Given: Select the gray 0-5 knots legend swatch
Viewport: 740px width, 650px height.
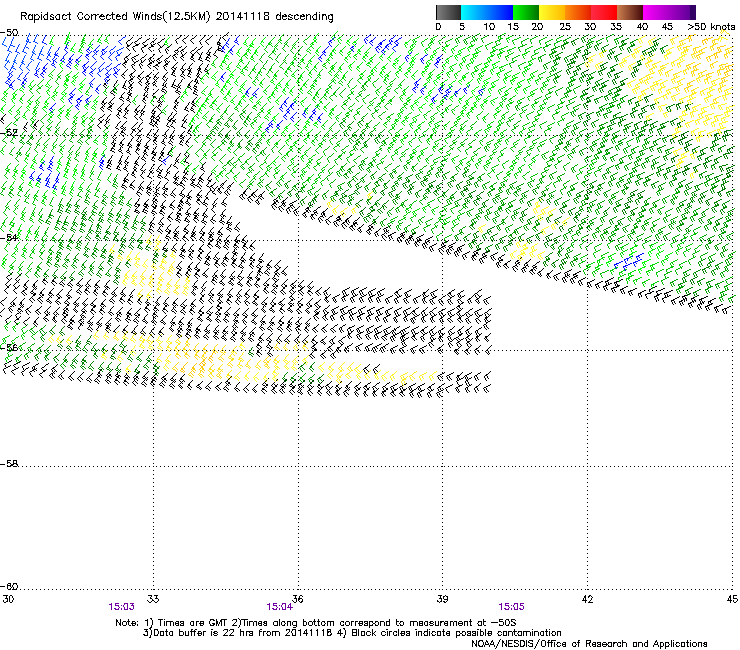Looking at the screenshot, I should point(448,12).
